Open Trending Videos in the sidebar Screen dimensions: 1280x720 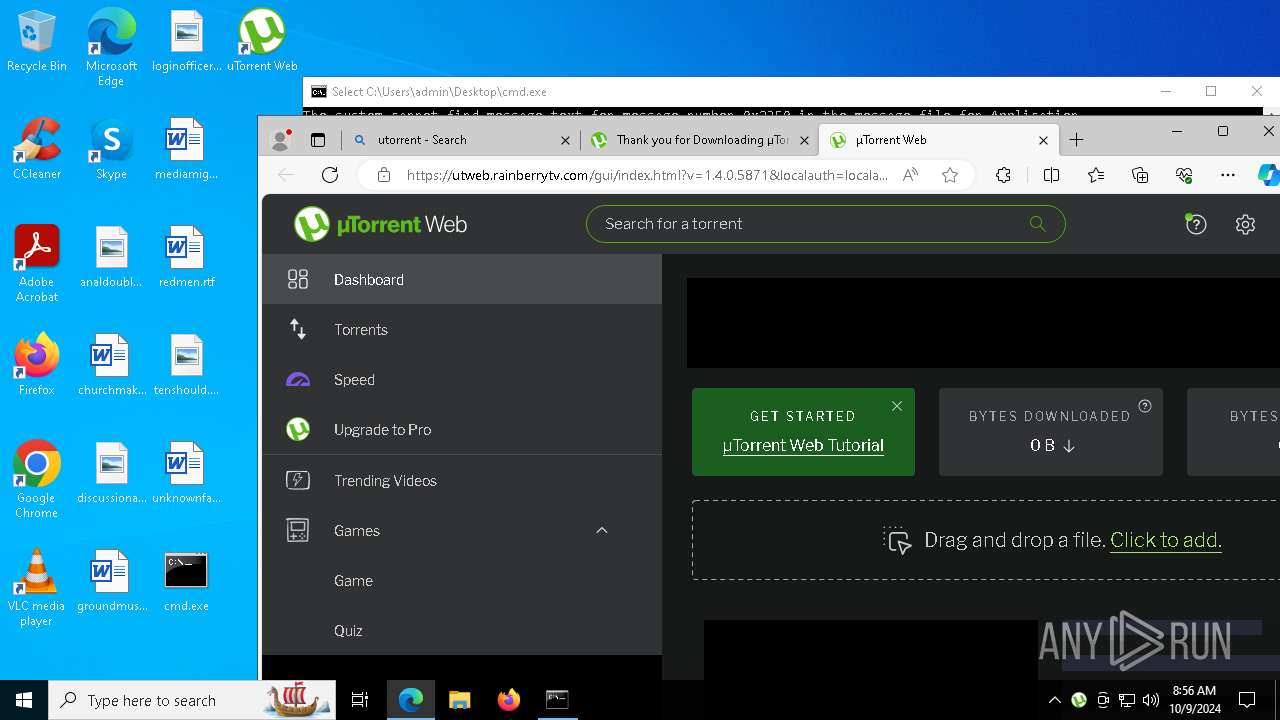coord(462,481)
